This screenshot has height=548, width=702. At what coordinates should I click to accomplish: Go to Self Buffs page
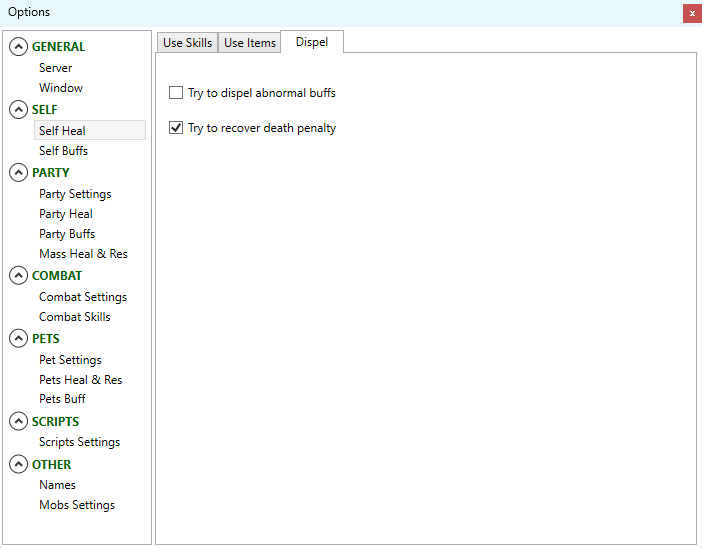63,151
